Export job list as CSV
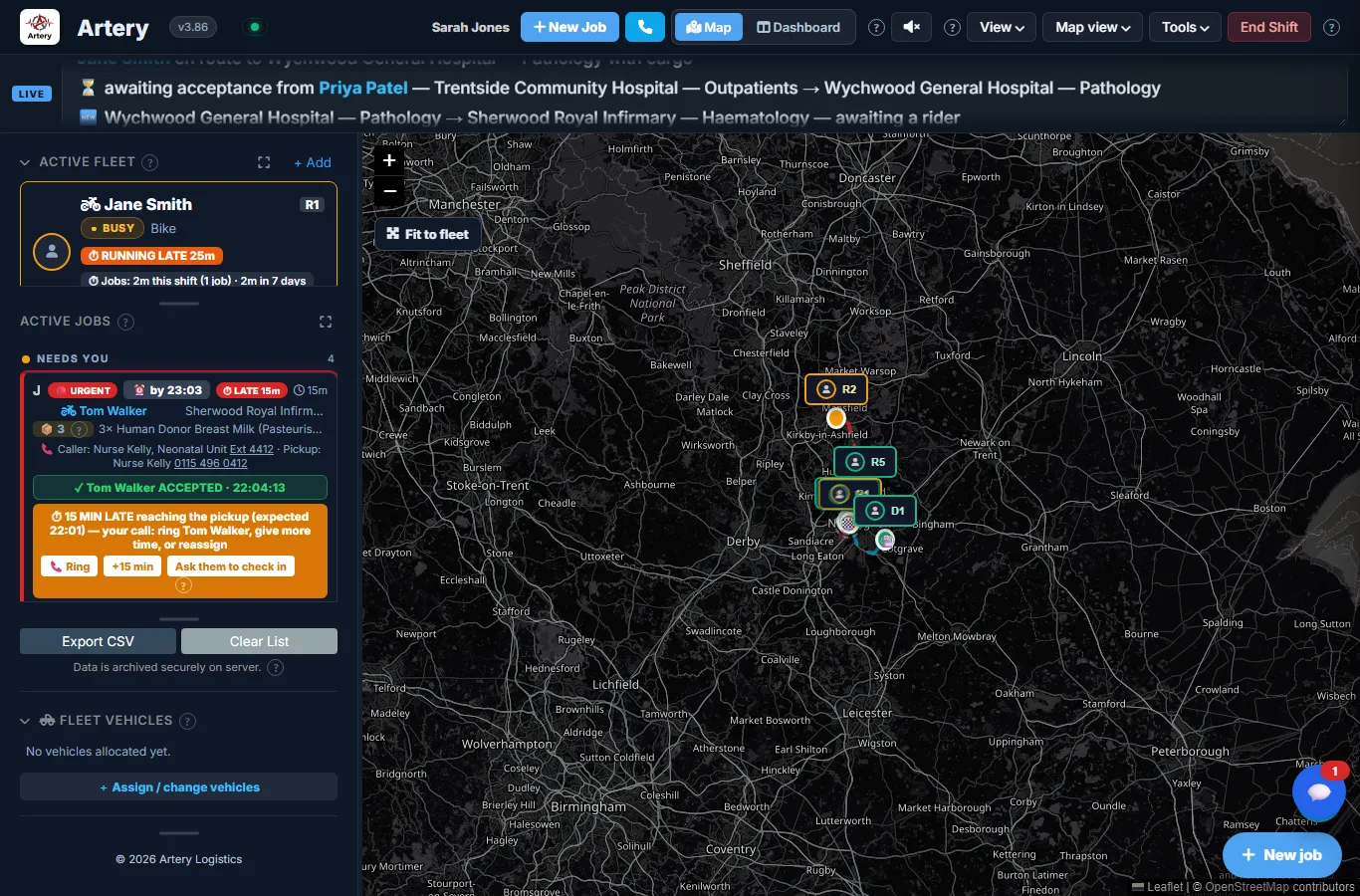This screenshot has width=1360, height=896. point(98,641)
